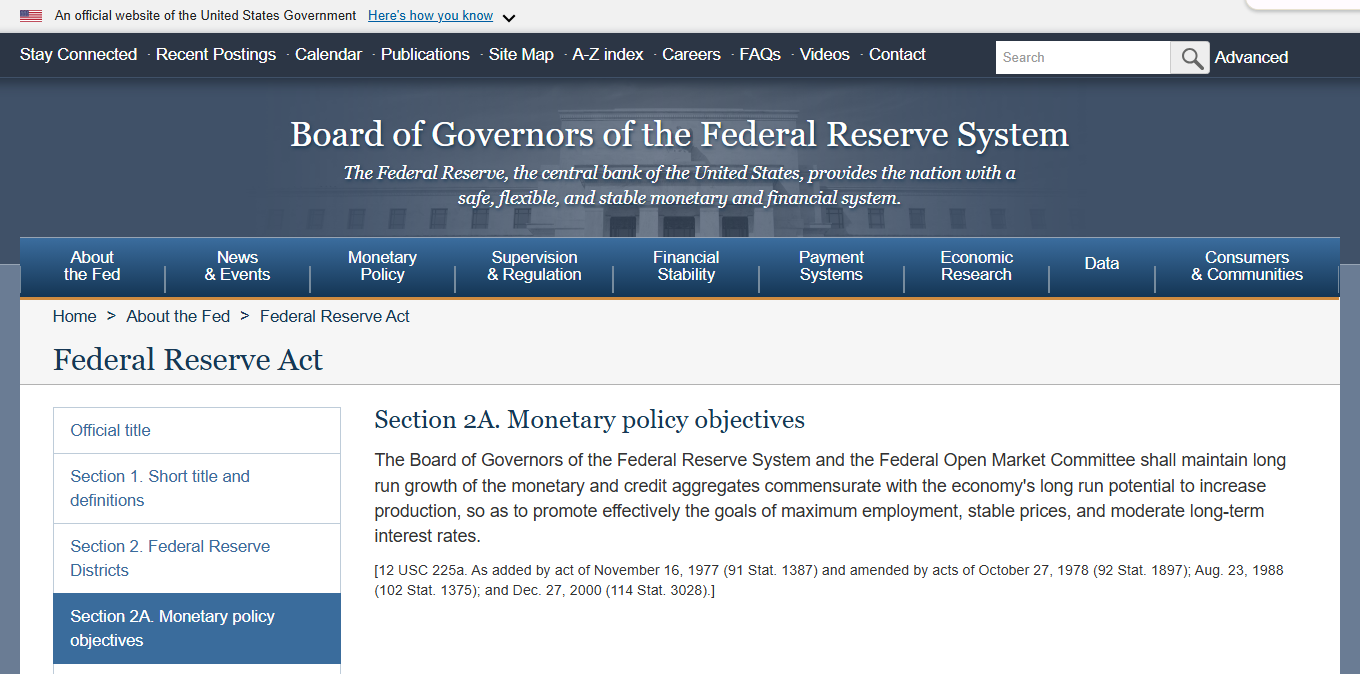1360x674 pixels.
Task: Click the 'An official website' banner text
Action: [x=205, y=15]
